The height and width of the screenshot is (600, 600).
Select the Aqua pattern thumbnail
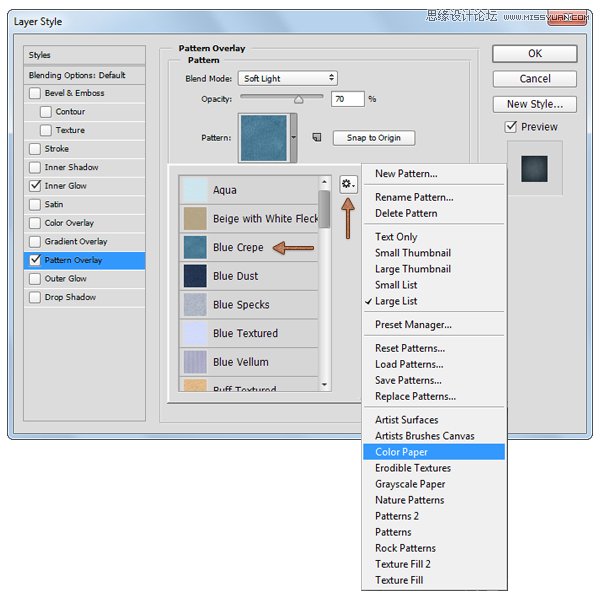tap(194, 190)
